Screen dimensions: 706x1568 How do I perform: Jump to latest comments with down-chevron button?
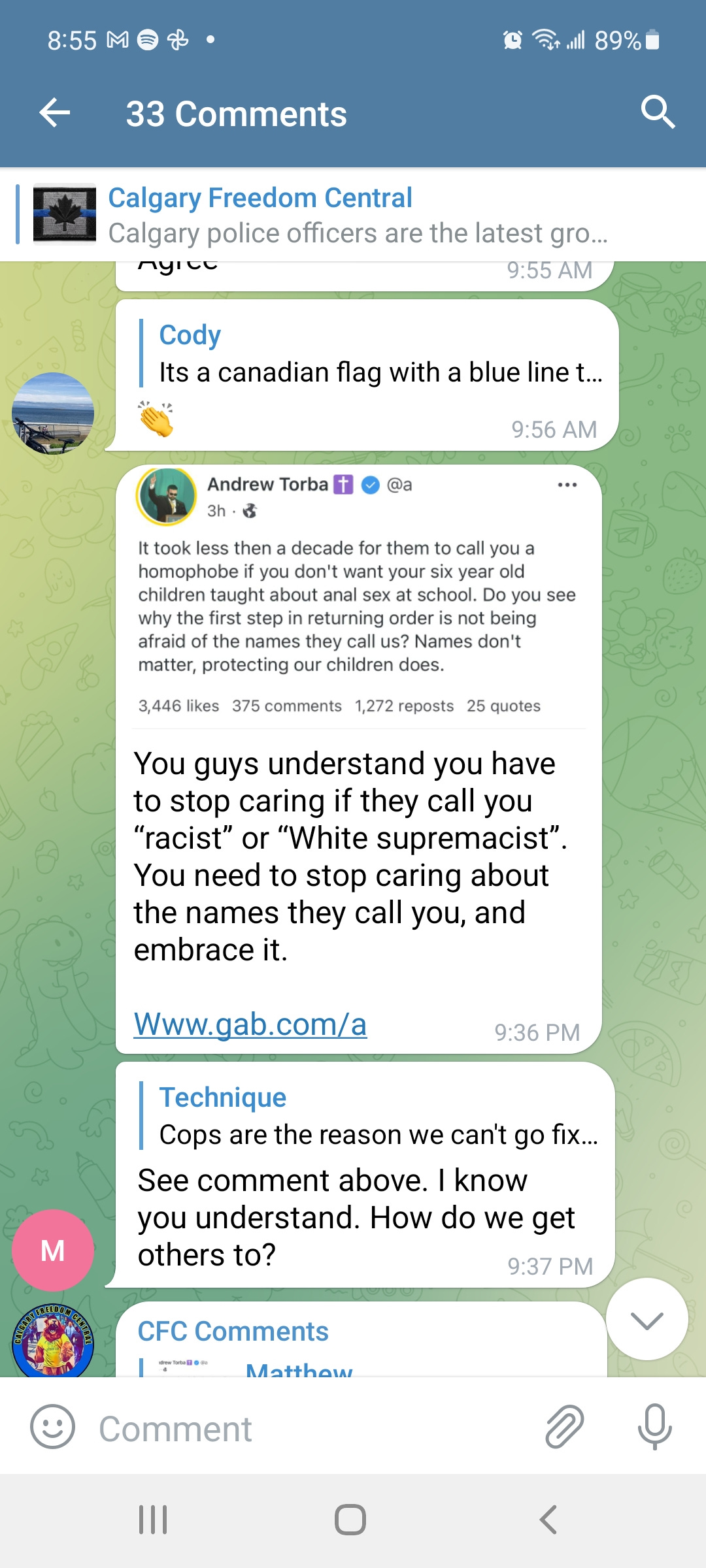pyautogui.click(x=647, y=1320)
